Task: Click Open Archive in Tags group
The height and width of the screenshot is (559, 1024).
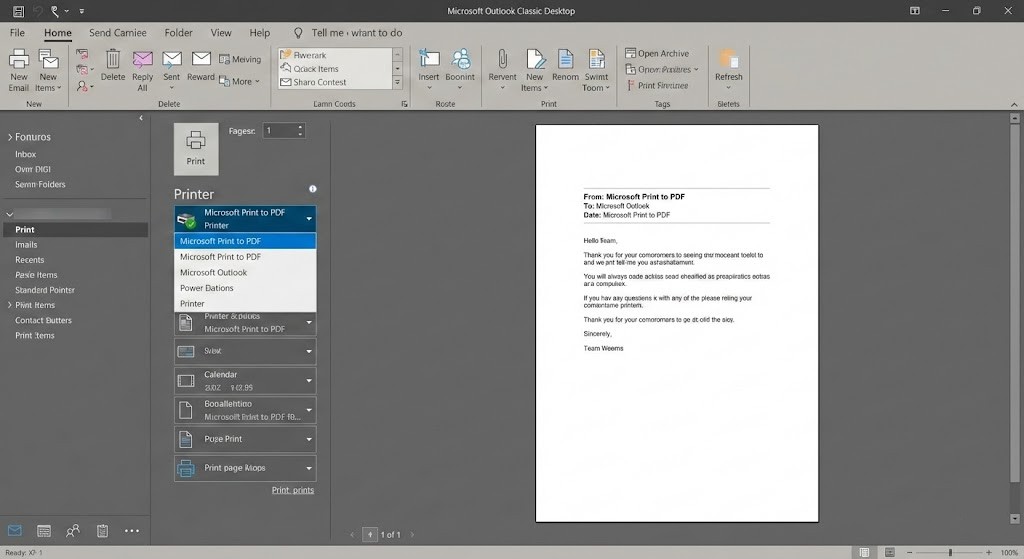Action: click(657, 54)
